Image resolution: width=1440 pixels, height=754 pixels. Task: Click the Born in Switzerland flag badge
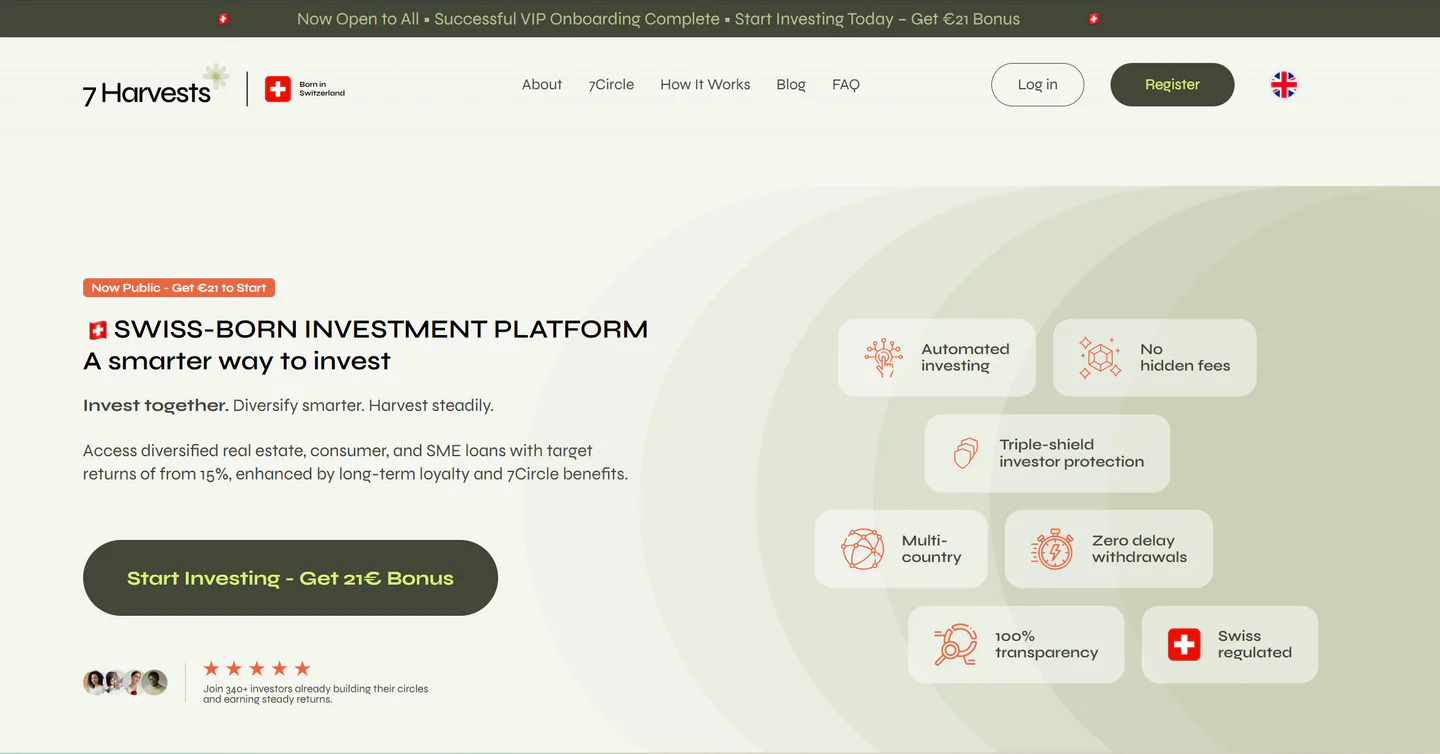pos(305,89)
